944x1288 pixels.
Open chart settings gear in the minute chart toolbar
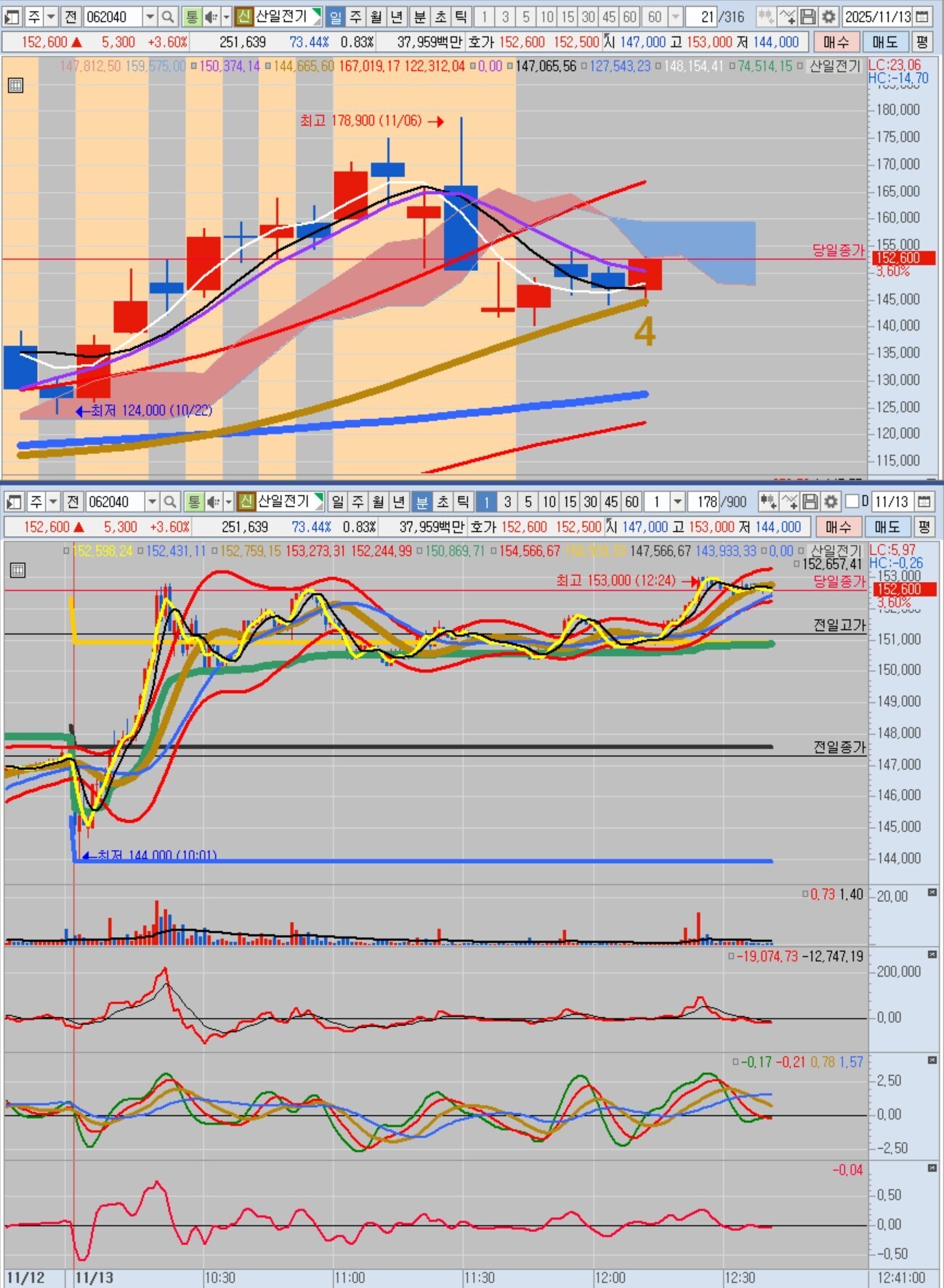(x=831, y=501)
